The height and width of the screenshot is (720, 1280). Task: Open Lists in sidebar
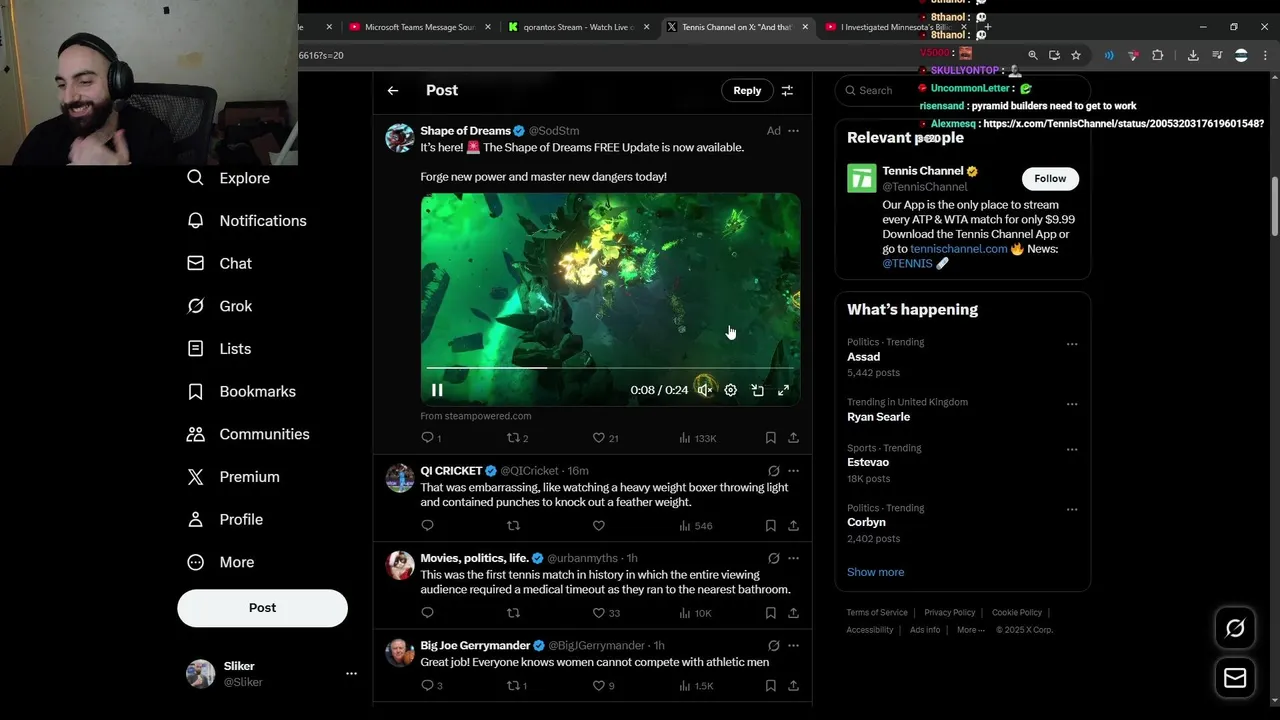pos(220,349)
